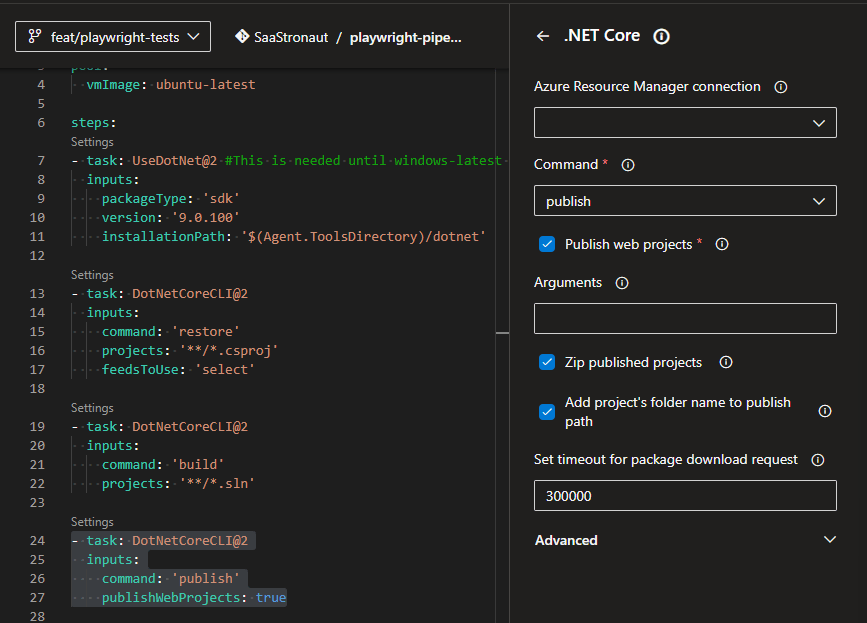Click the back arrow beside .NET Core
This screenshot has width=867, height=623.
543,36
